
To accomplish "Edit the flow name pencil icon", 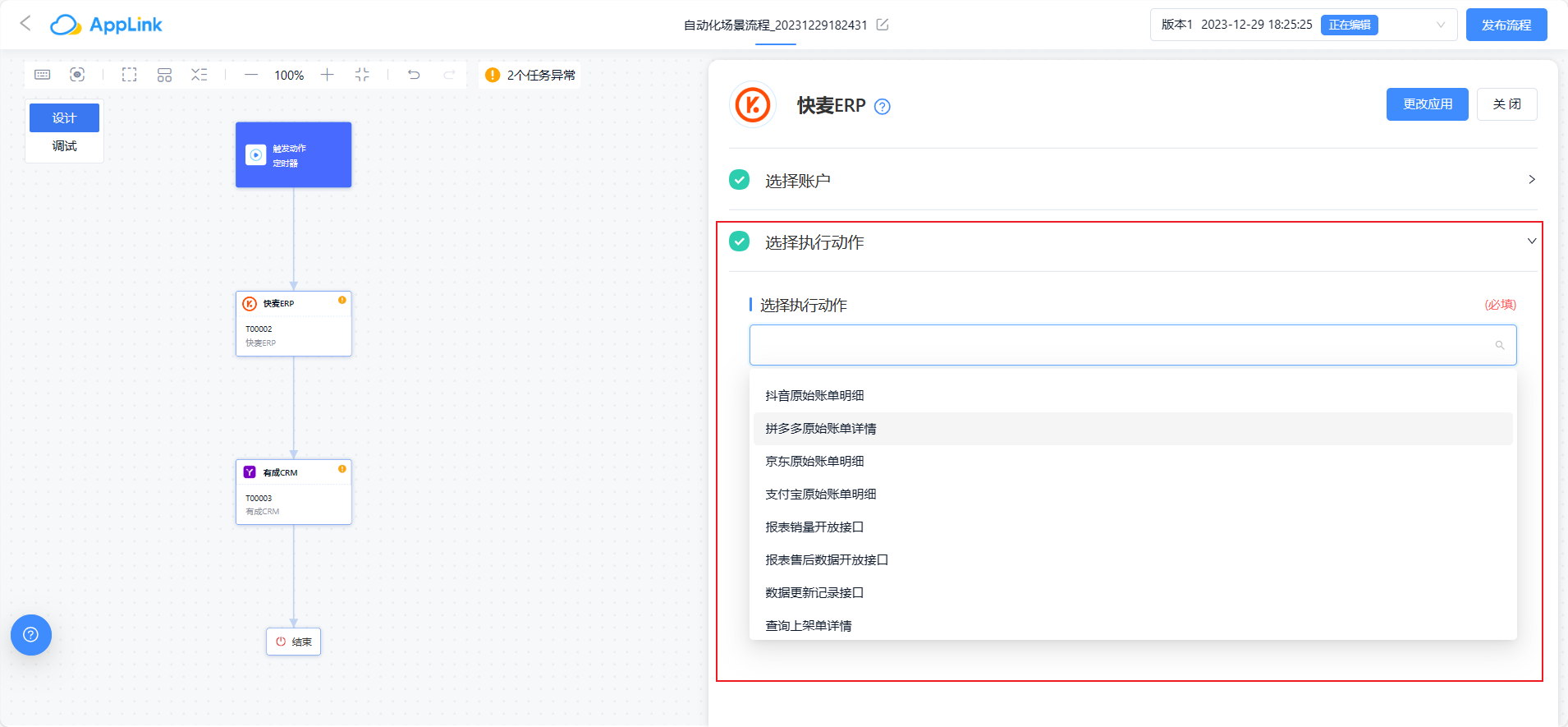I will [883, 25].
